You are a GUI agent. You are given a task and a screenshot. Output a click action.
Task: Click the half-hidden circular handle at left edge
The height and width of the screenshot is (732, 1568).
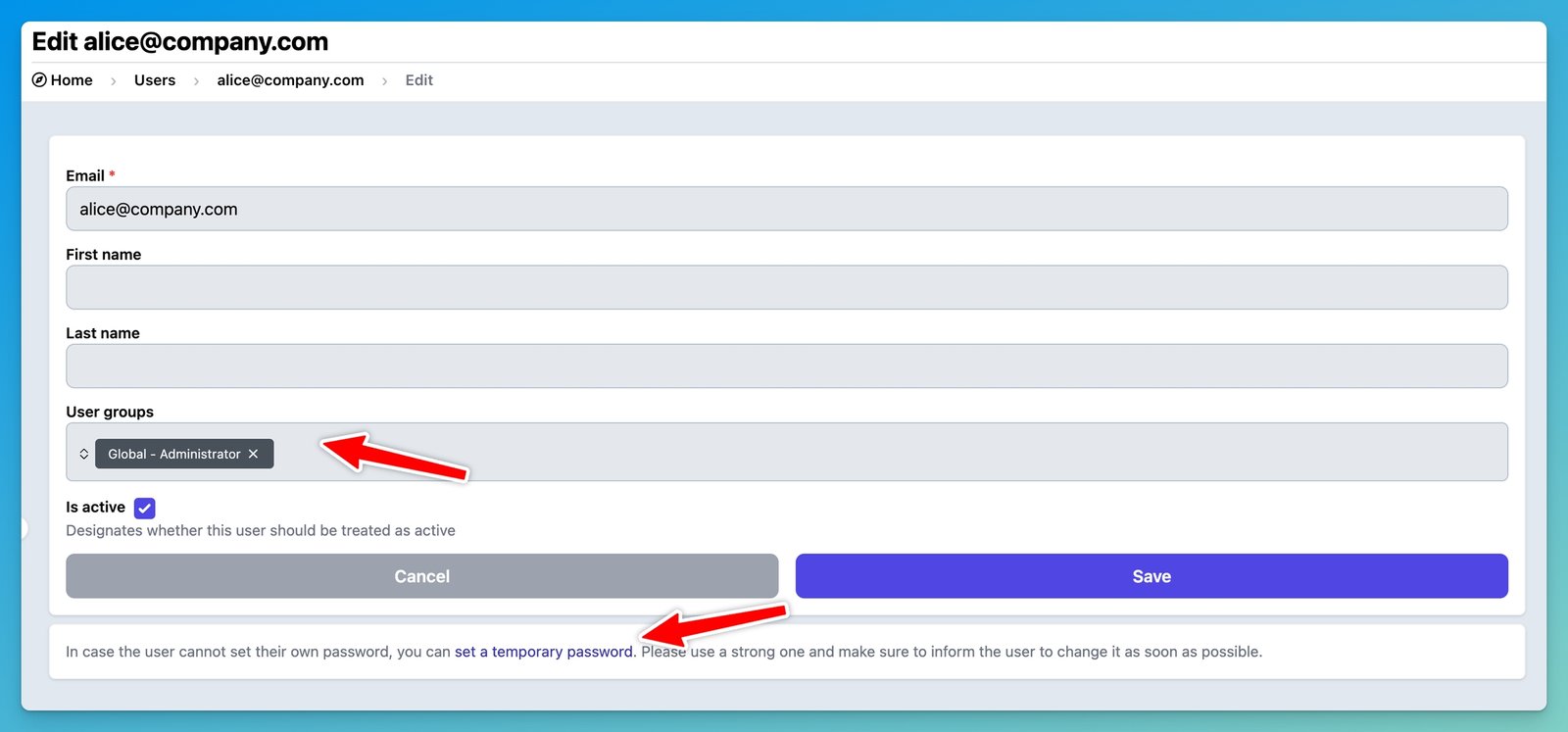(23, 529)
